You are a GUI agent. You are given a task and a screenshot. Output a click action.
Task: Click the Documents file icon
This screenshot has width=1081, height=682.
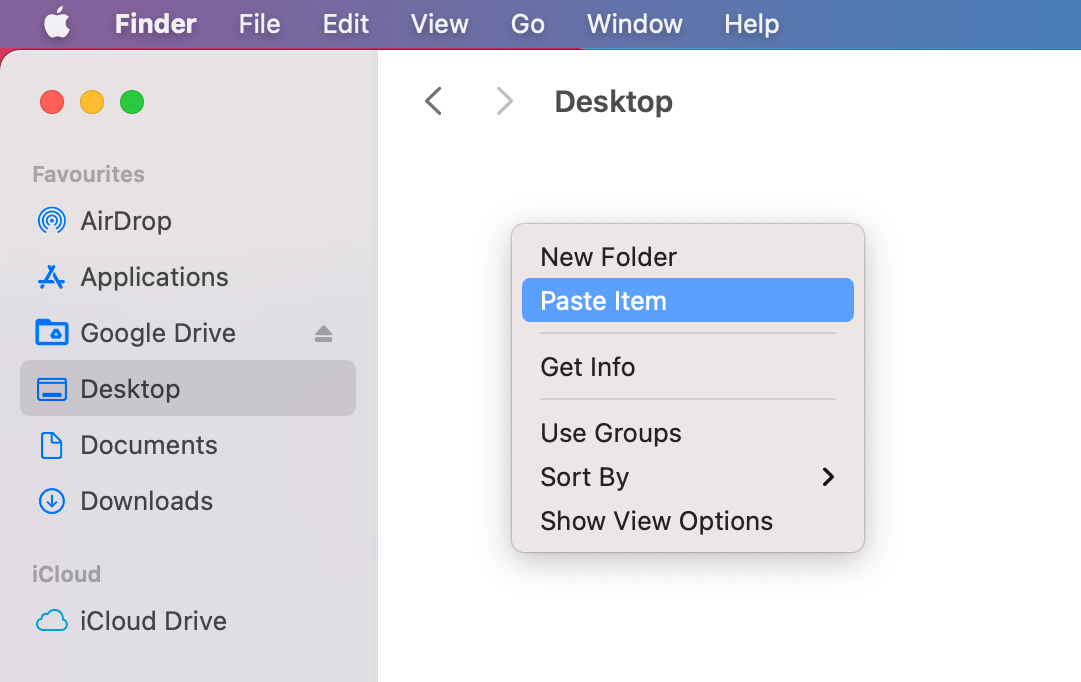(51, 445)
